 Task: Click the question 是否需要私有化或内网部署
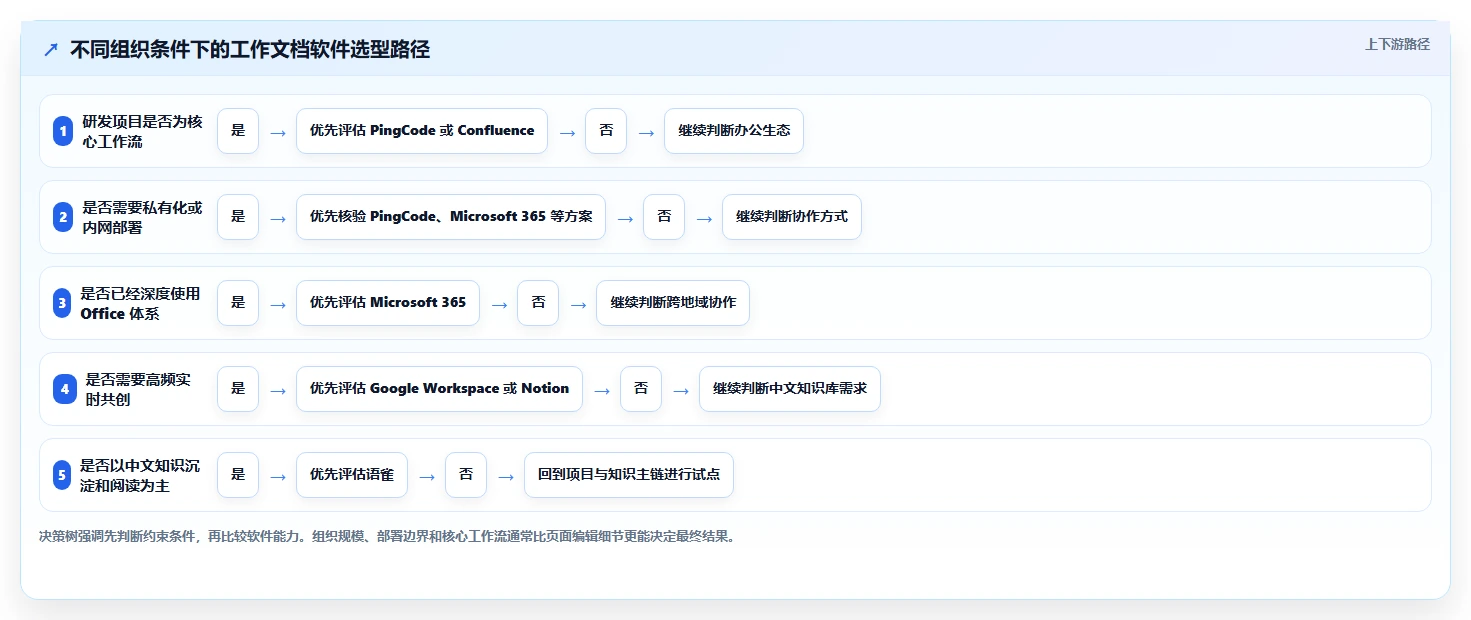(142, 217)
